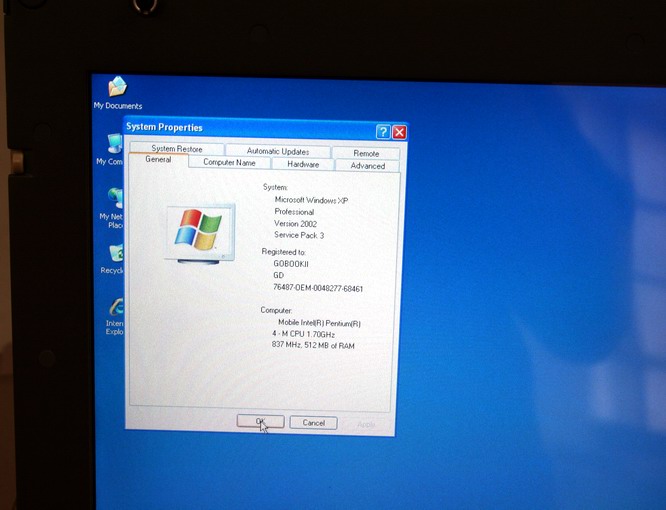
Task: Close the System Properties dialog
Action: pyautogui.click(x=399, y=132)
